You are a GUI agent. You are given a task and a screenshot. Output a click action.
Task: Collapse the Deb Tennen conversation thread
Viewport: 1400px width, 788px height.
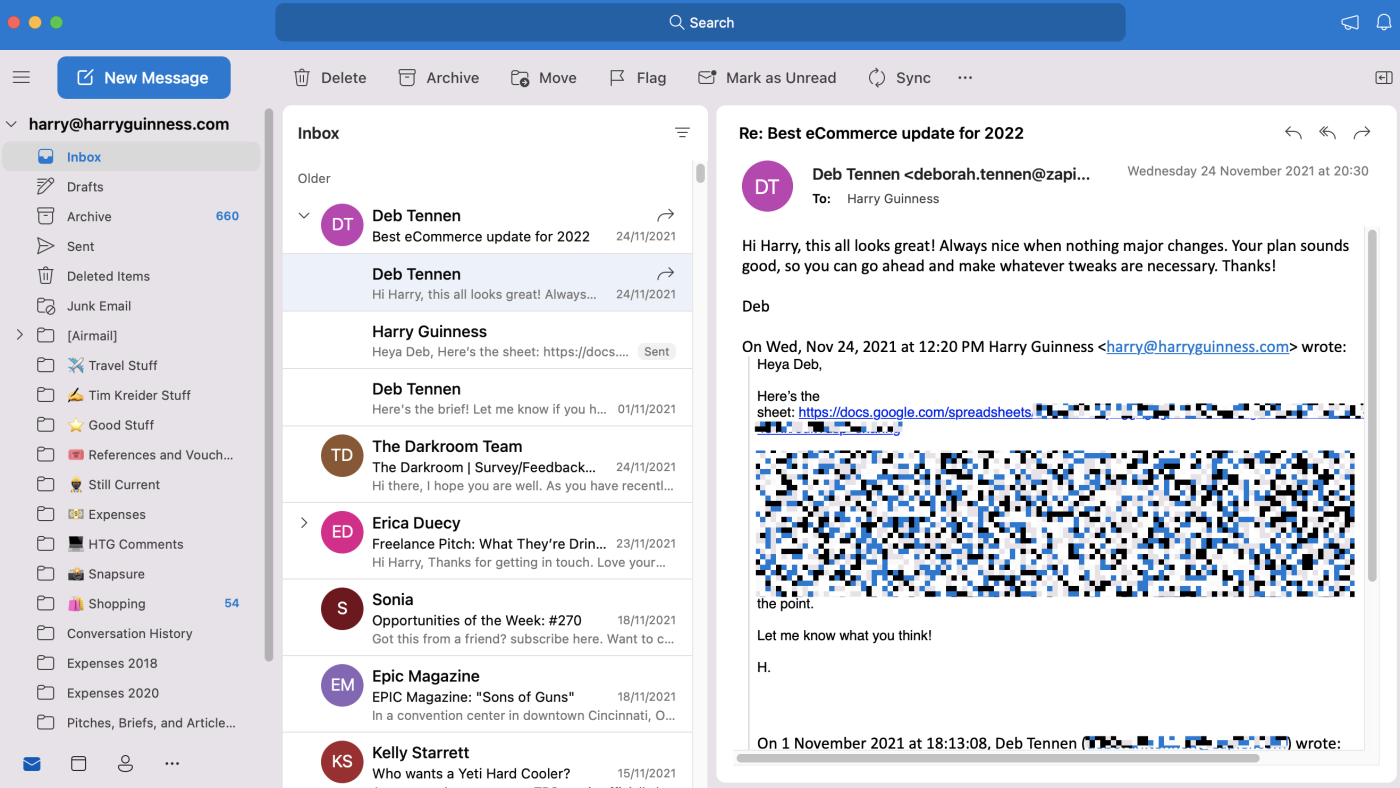304,216
